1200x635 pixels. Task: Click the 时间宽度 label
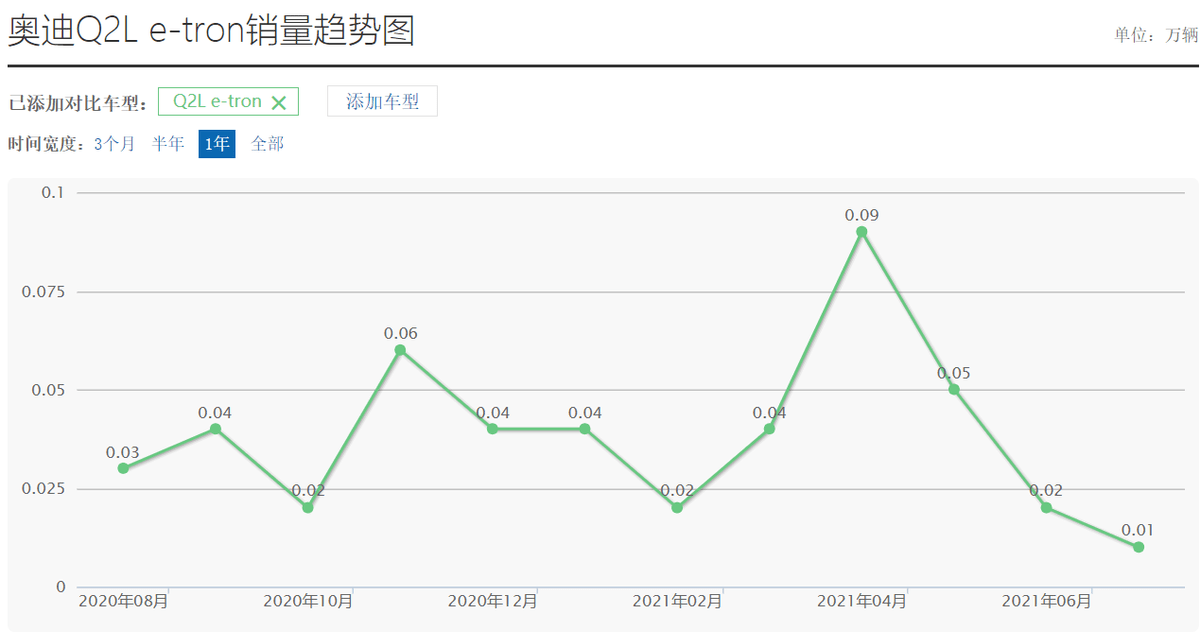point(49,144)
